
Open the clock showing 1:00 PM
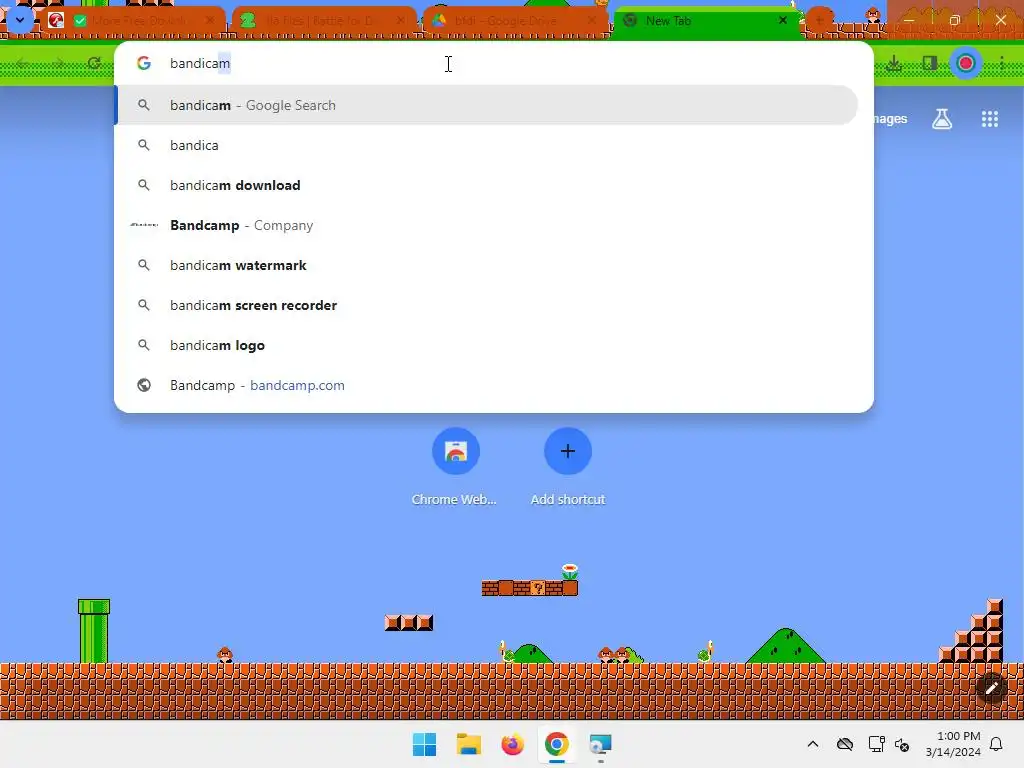(x=953, y=744)
